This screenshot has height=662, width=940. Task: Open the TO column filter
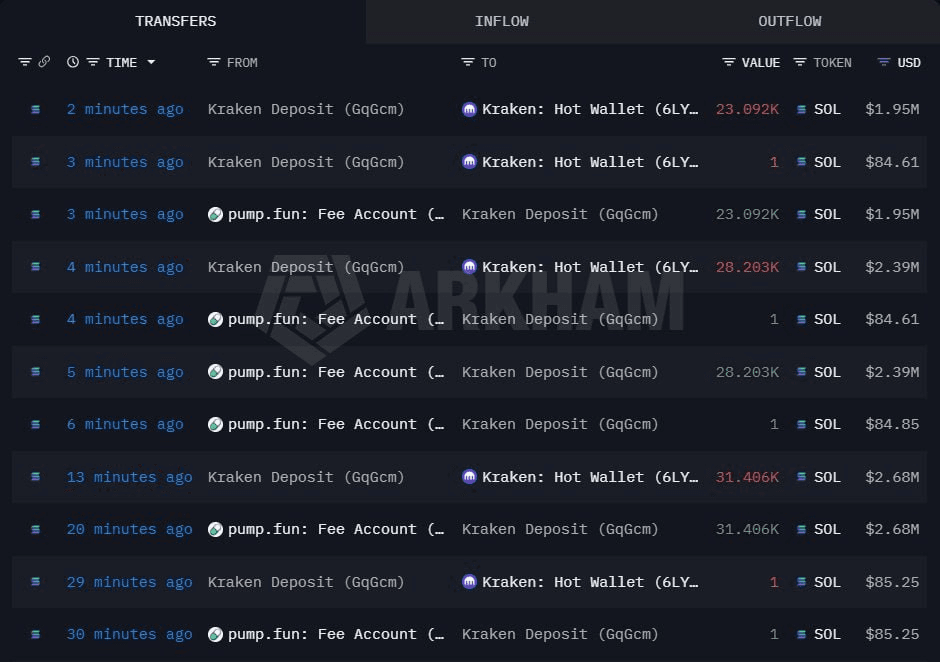(x=468, y=62)
